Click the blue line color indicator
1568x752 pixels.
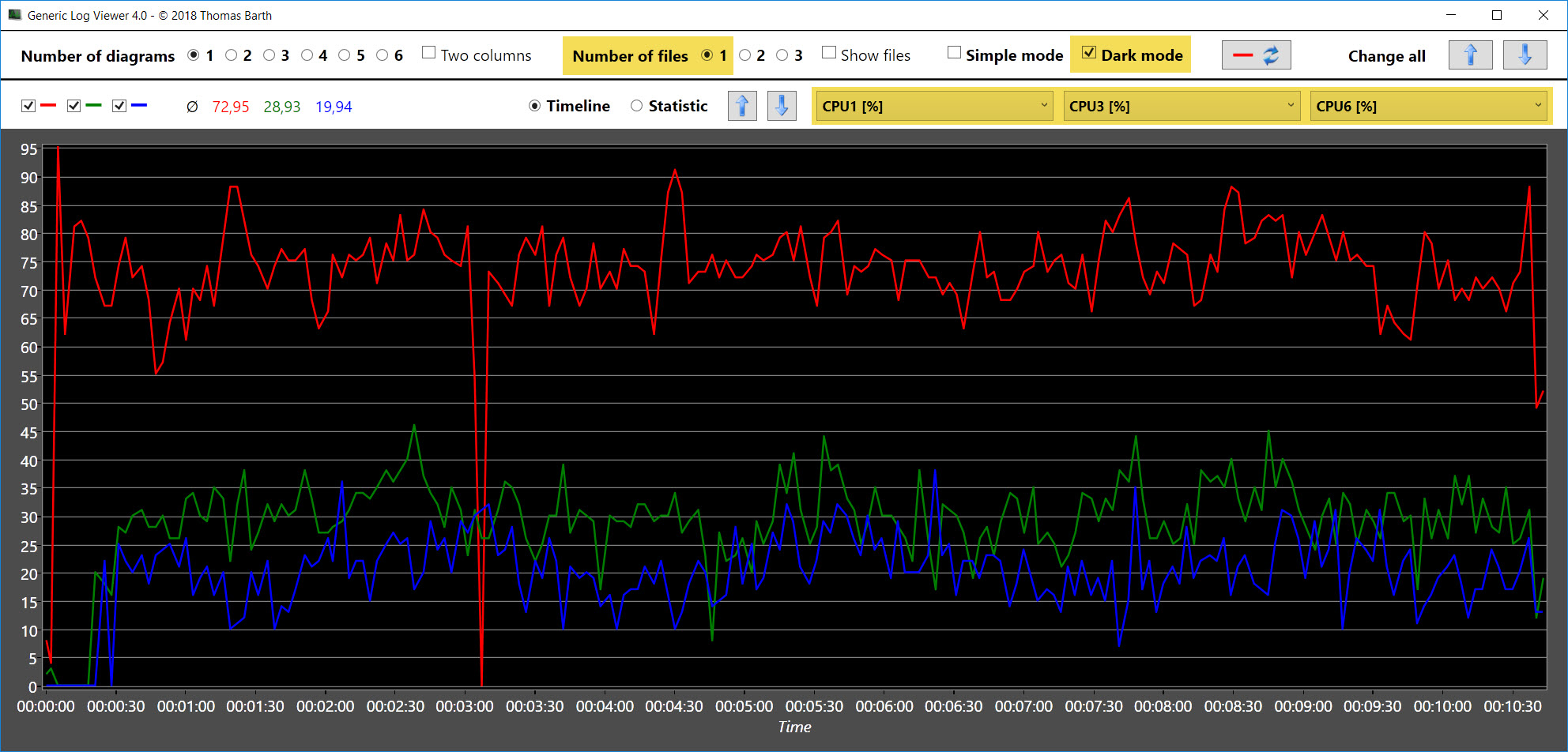tap(139, 105)
